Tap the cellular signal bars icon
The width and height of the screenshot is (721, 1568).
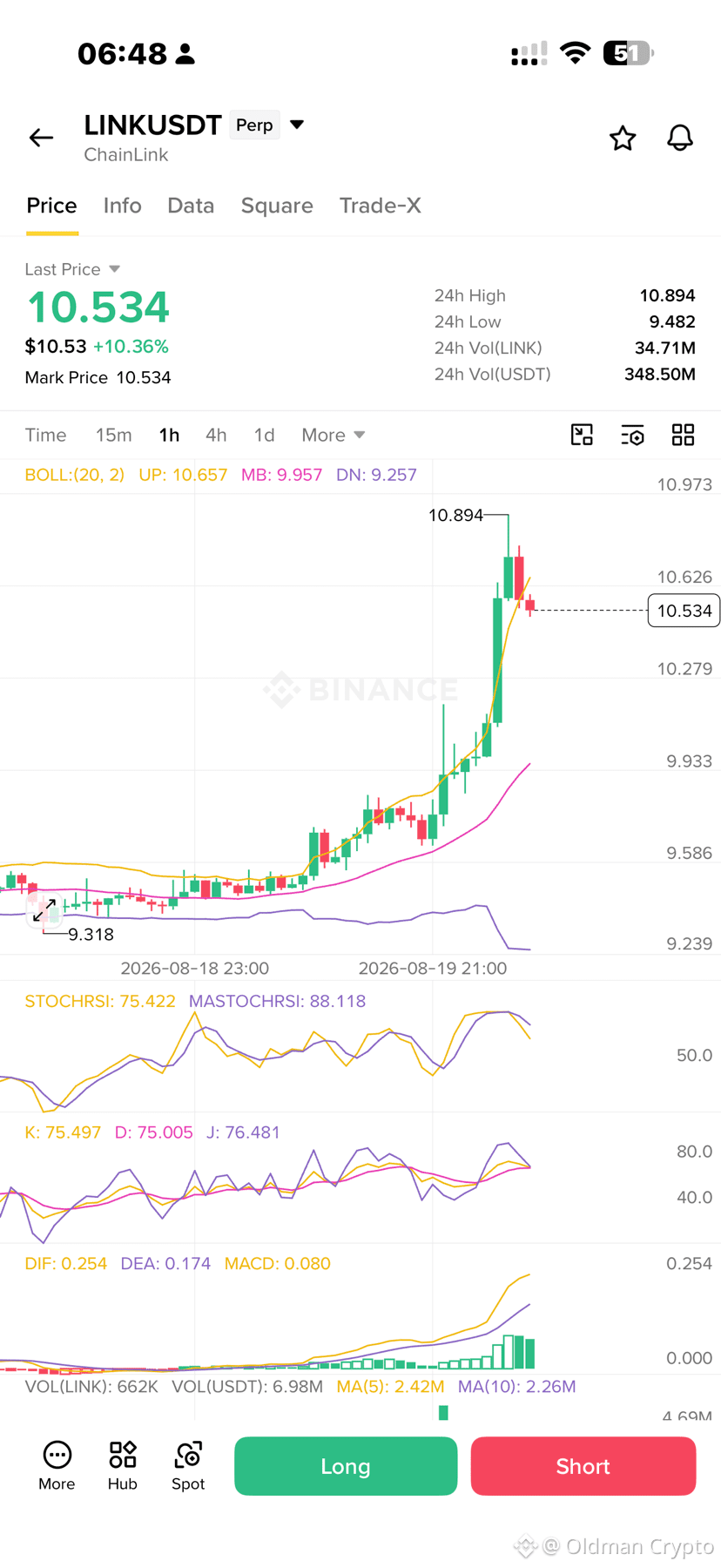[x=529, y=53]
